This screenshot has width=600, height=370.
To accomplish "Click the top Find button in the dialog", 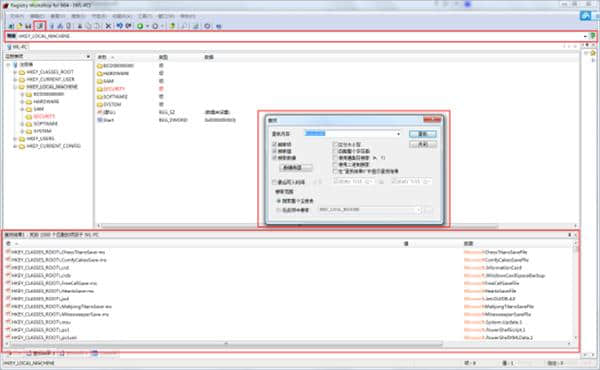I will [422, 134].
